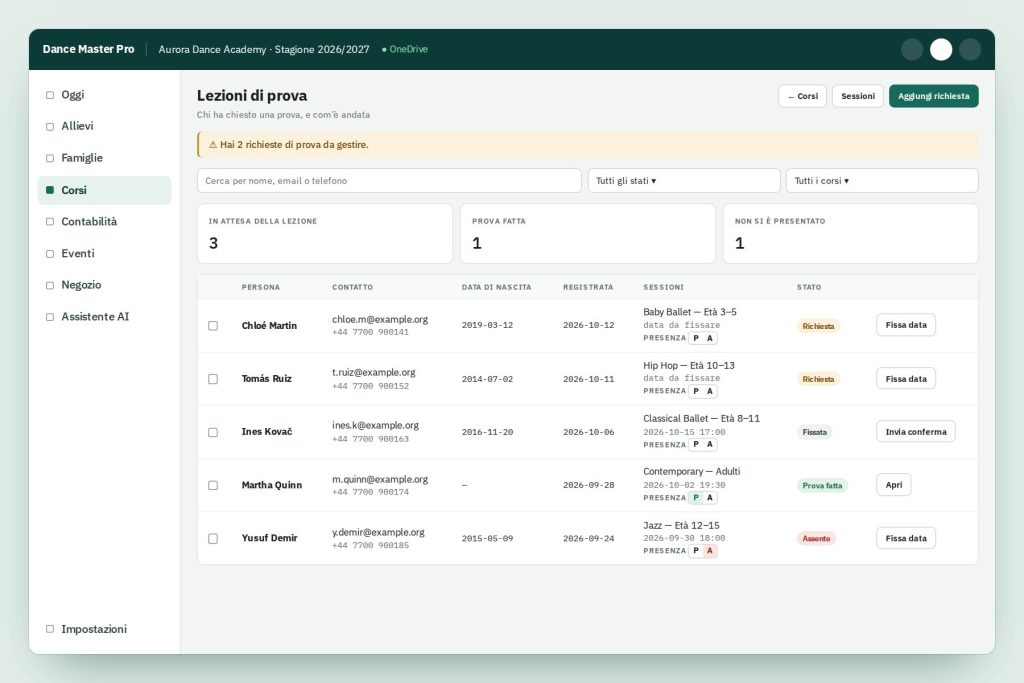Toggle the P presence for Martha Quinn
Image resolution: width=1024 pixels, height=683 pixels.
(x=696, y=498)
